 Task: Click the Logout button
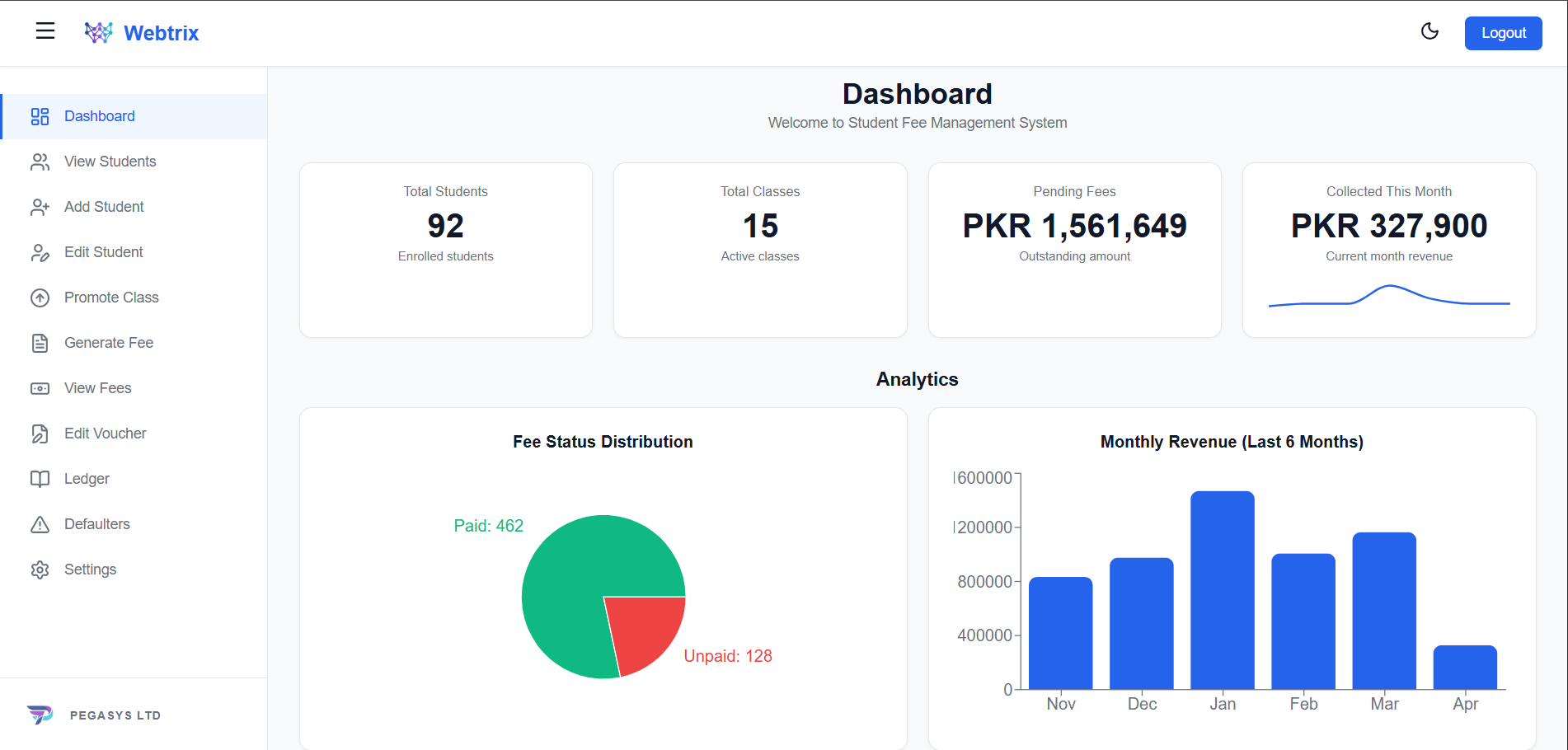point(1503,33)
